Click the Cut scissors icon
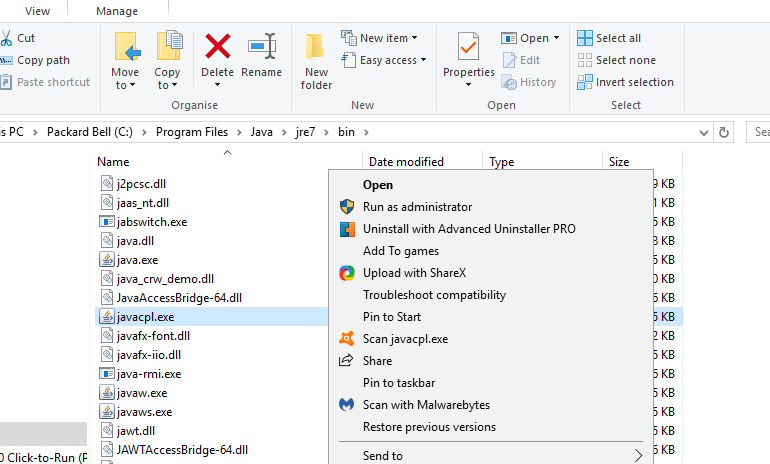This screenshot has height=464, width=770. tap(6, 38)
